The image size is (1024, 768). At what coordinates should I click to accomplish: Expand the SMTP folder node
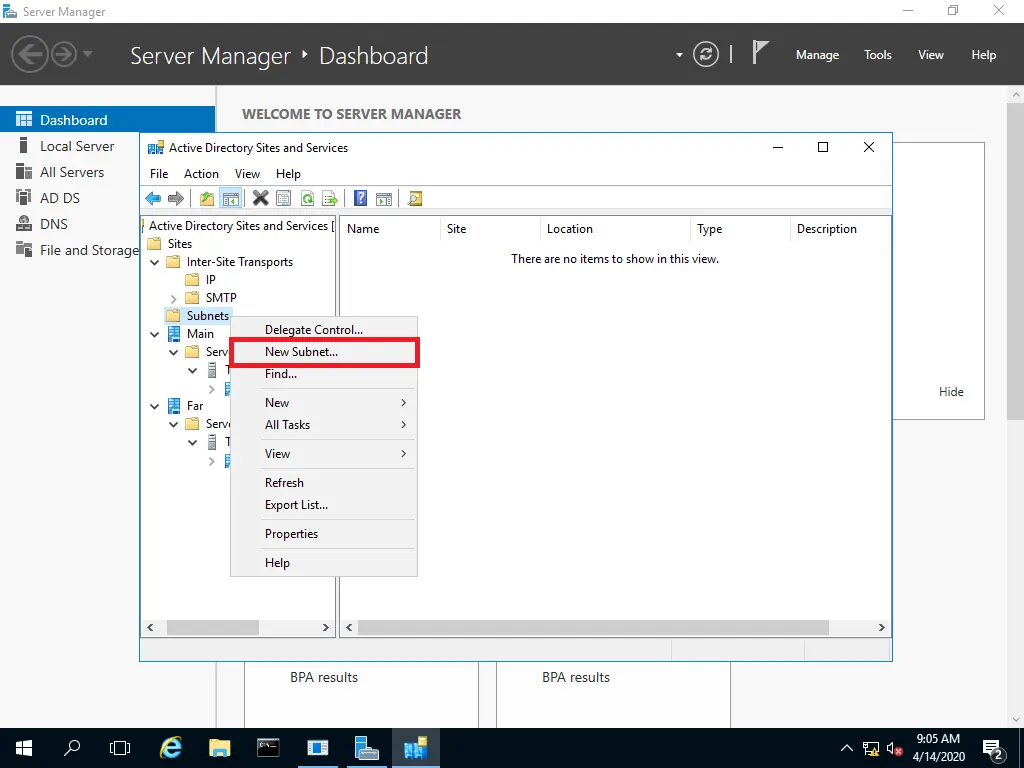[173, 298]
